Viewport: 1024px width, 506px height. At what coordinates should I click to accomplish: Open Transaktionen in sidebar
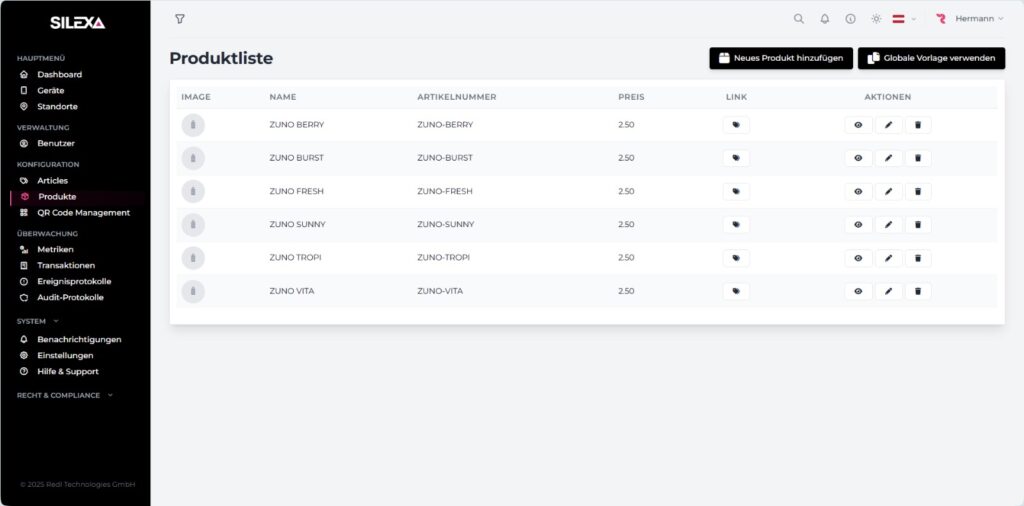[x=66, y=265]
